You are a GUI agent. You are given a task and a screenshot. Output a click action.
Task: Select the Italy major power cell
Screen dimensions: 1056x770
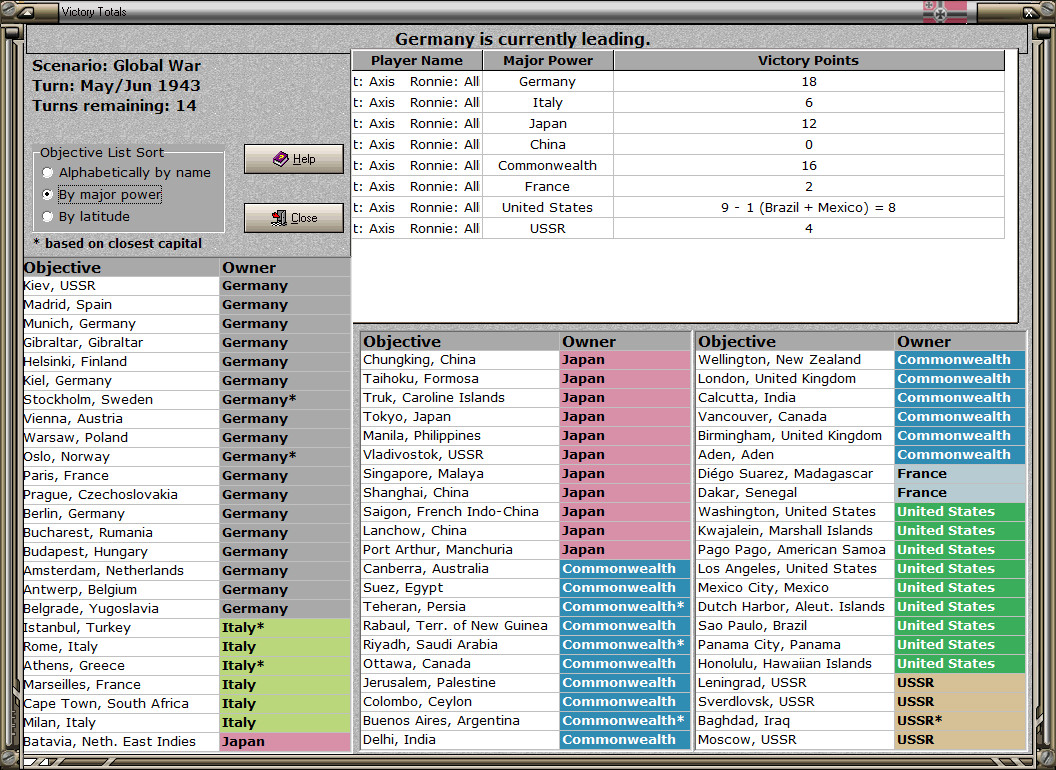[548, 102]
